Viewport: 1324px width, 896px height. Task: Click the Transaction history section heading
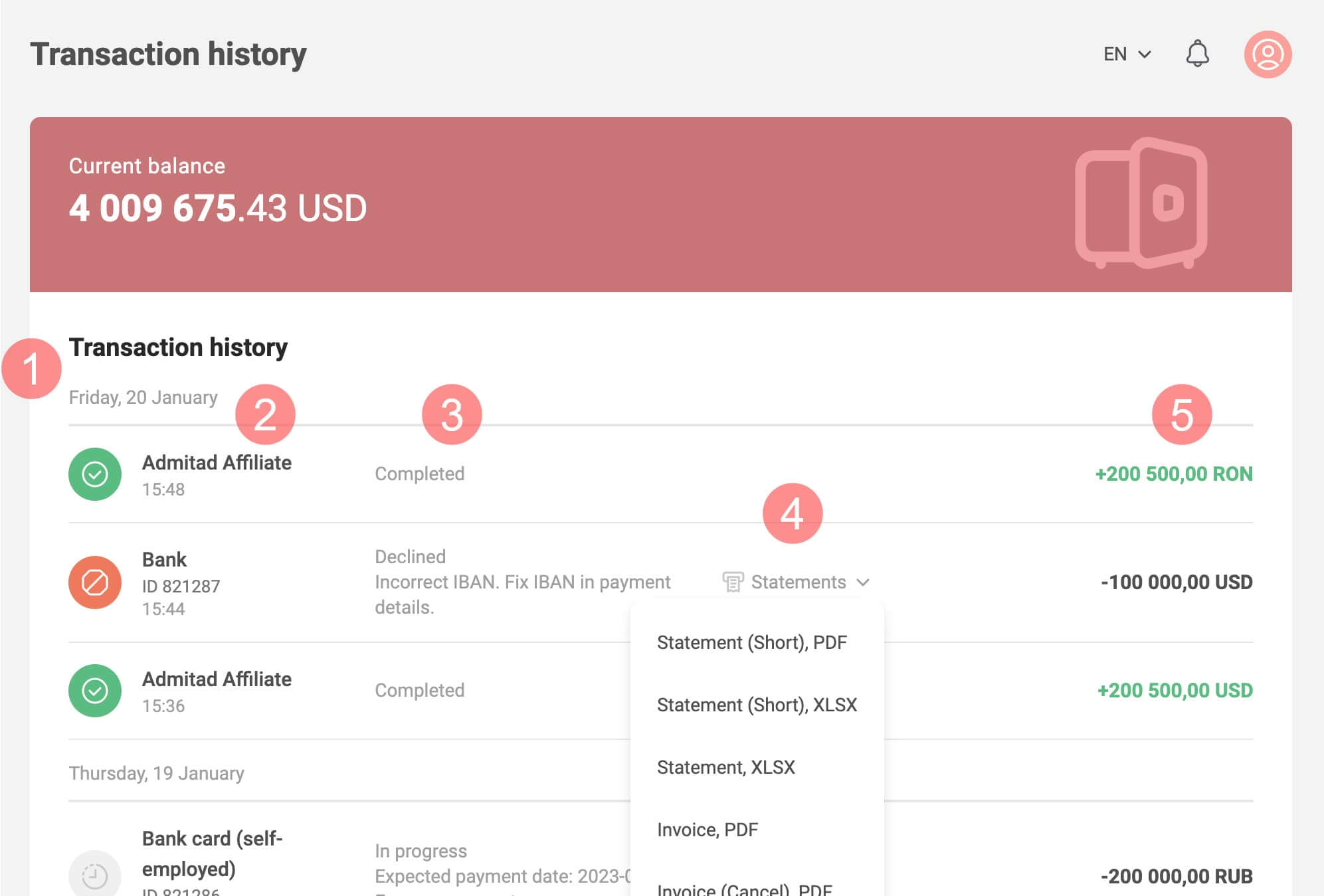178,347
